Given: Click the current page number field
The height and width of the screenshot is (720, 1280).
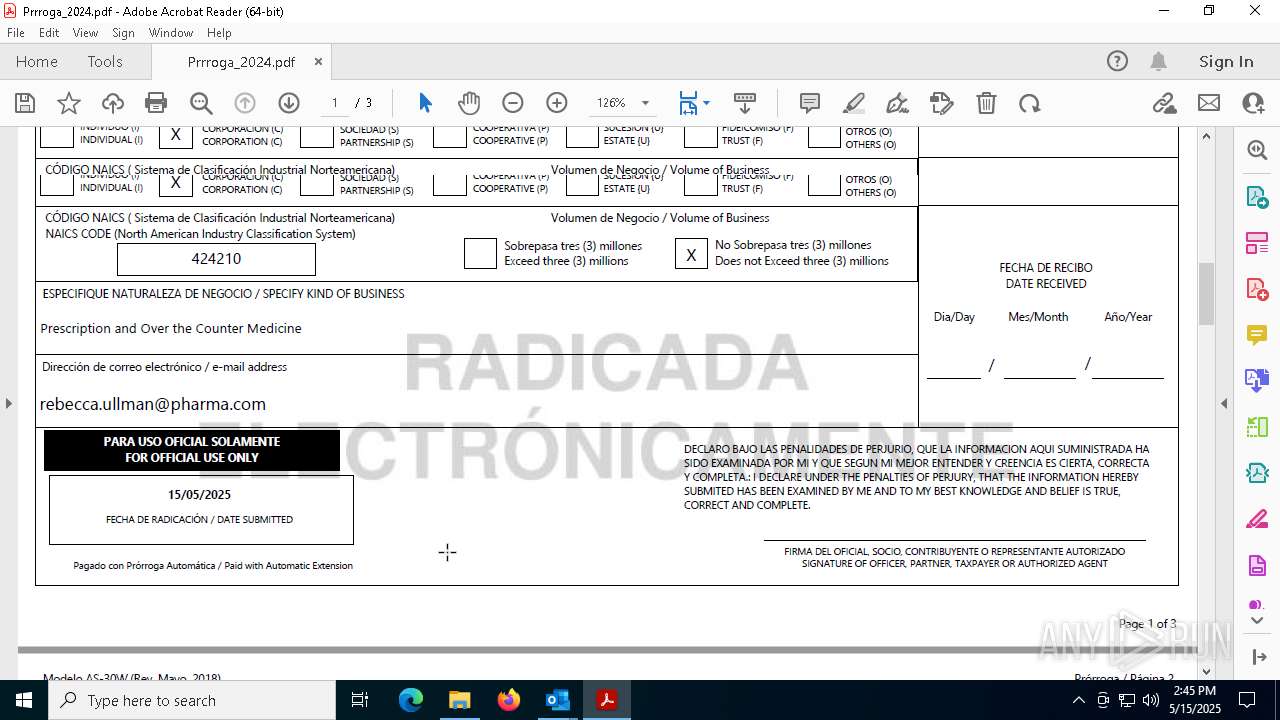Looking at the screenshot, I should click(x=334, y=103).
